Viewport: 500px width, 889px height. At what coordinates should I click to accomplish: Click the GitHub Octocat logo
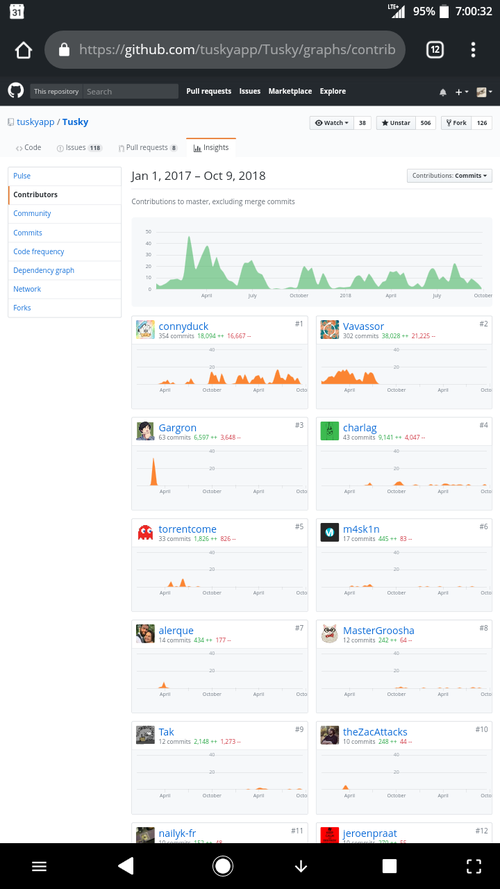click(x=15, y=91)
